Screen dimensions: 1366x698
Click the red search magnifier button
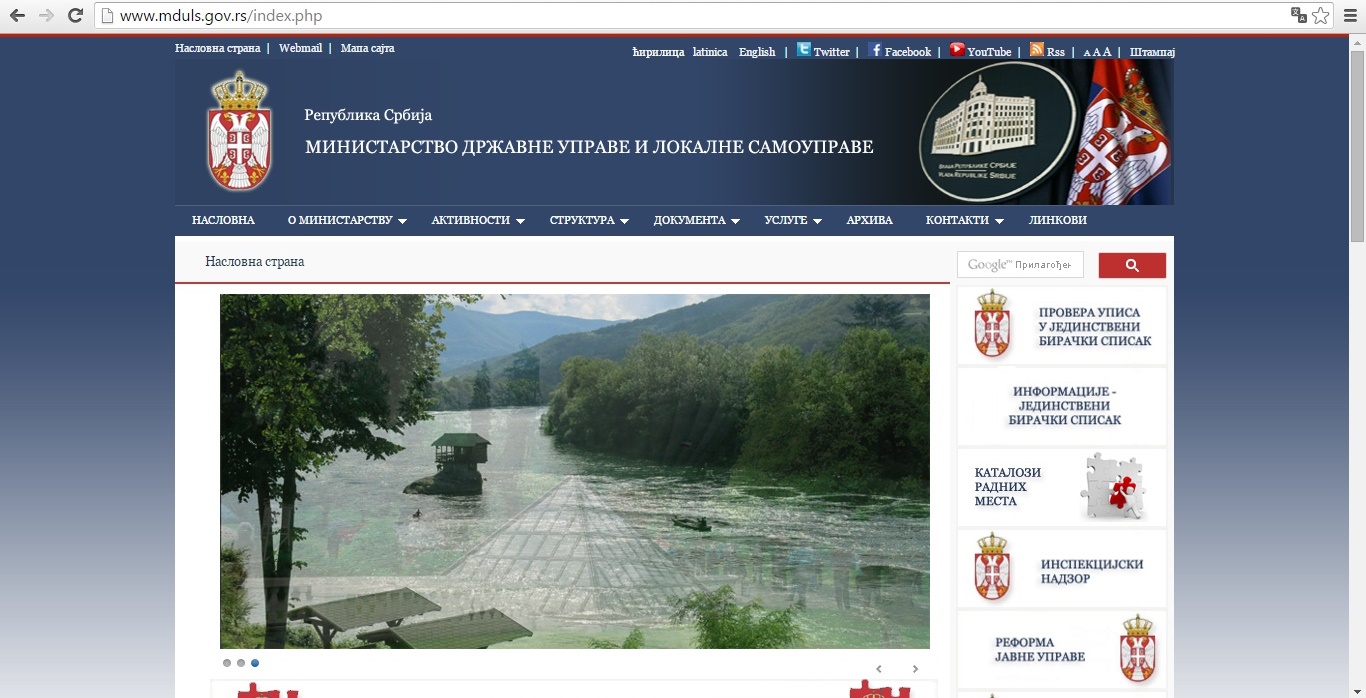coord(1132,265)
